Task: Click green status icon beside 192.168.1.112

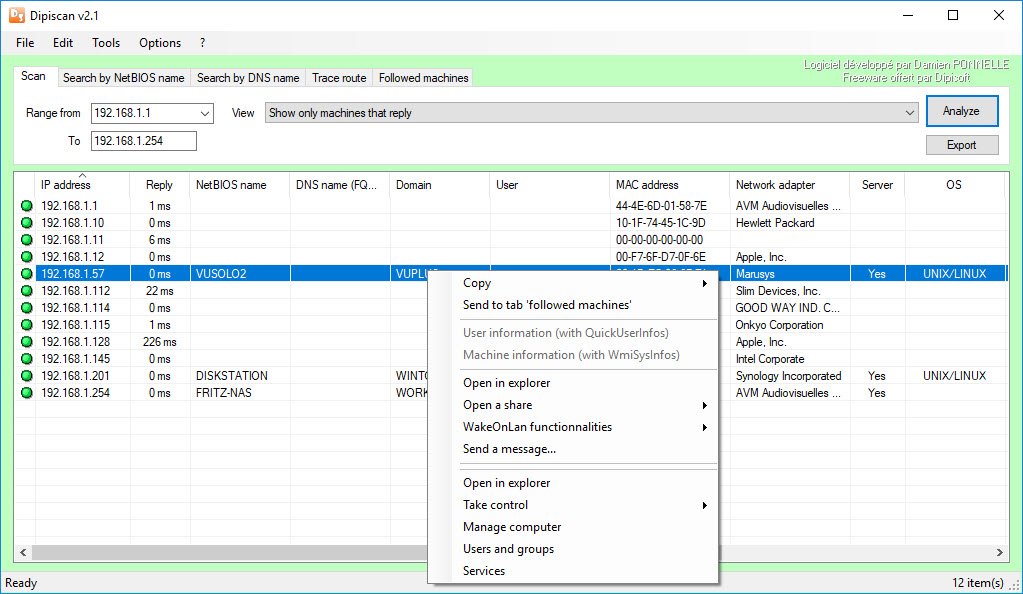Action: coord(27,291)
